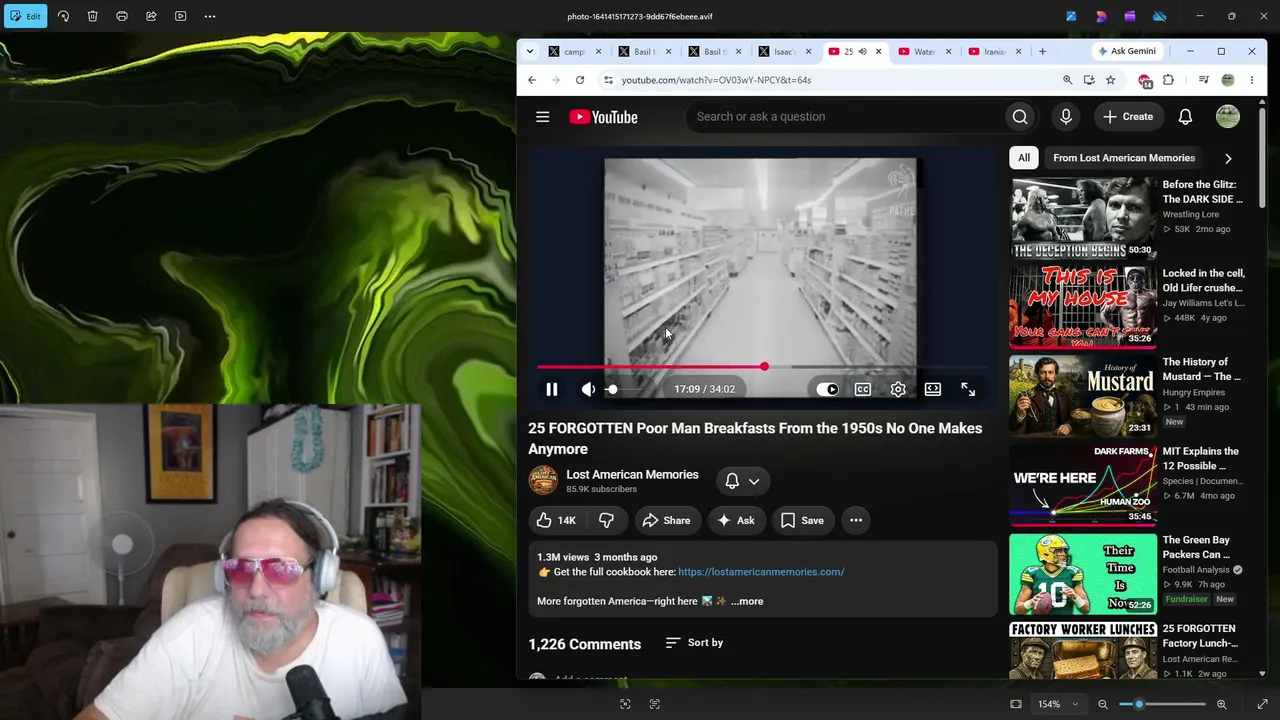Viewport: 1280px width, 720px height.
Task: Switch to the first X 'camp' tab
Action: [x=574, y=51]
